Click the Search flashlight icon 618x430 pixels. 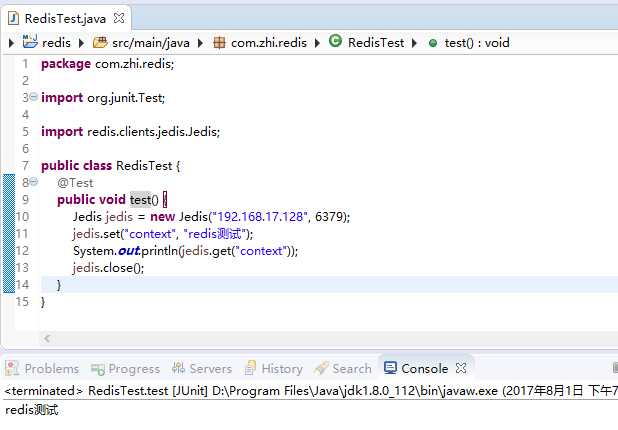[x=321, y=368]
